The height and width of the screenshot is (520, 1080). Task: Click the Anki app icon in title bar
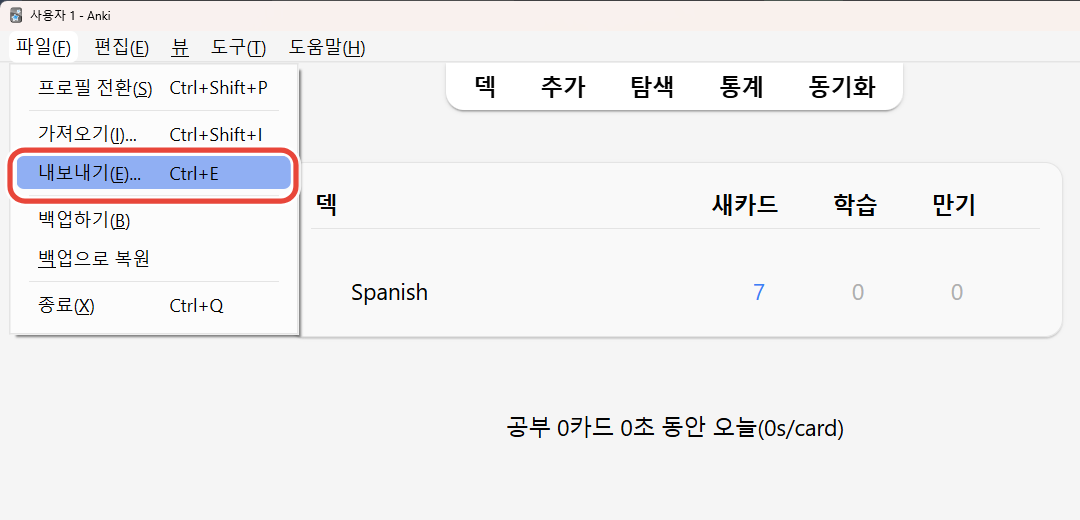[17, 14]
